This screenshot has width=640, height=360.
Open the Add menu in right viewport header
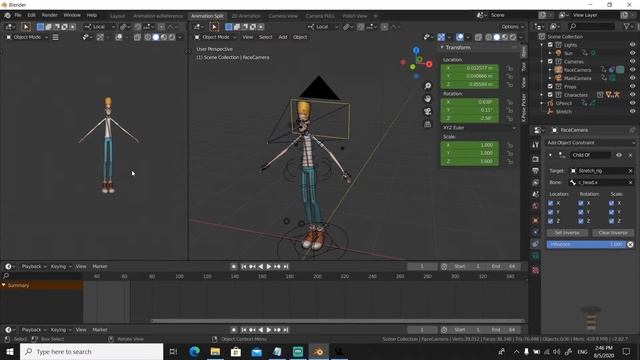tap(283, 37)
